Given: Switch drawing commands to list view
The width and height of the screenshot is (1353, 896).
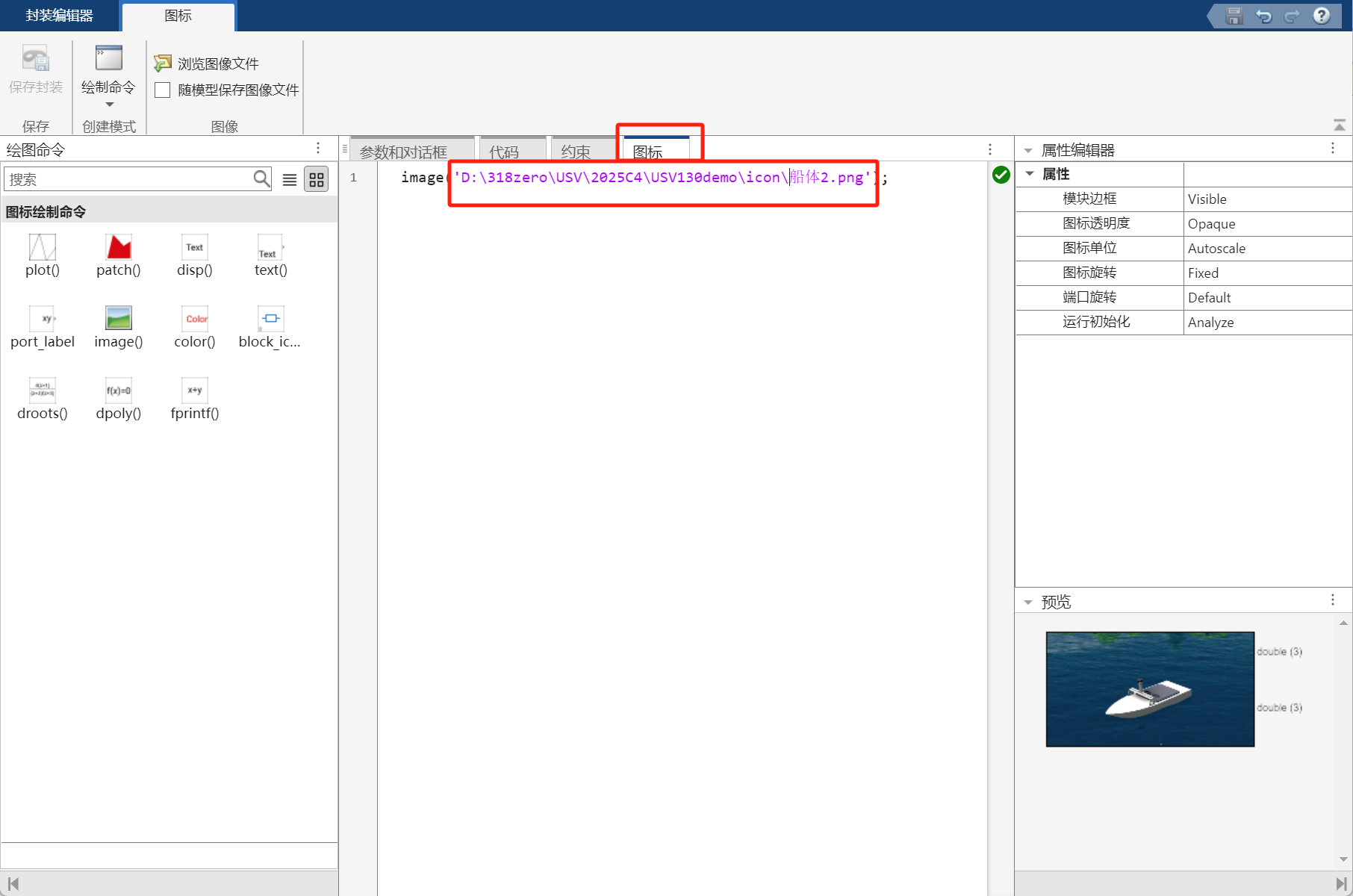Looking at the screenshot, I should pyautogui.click(x=290, y=179).
